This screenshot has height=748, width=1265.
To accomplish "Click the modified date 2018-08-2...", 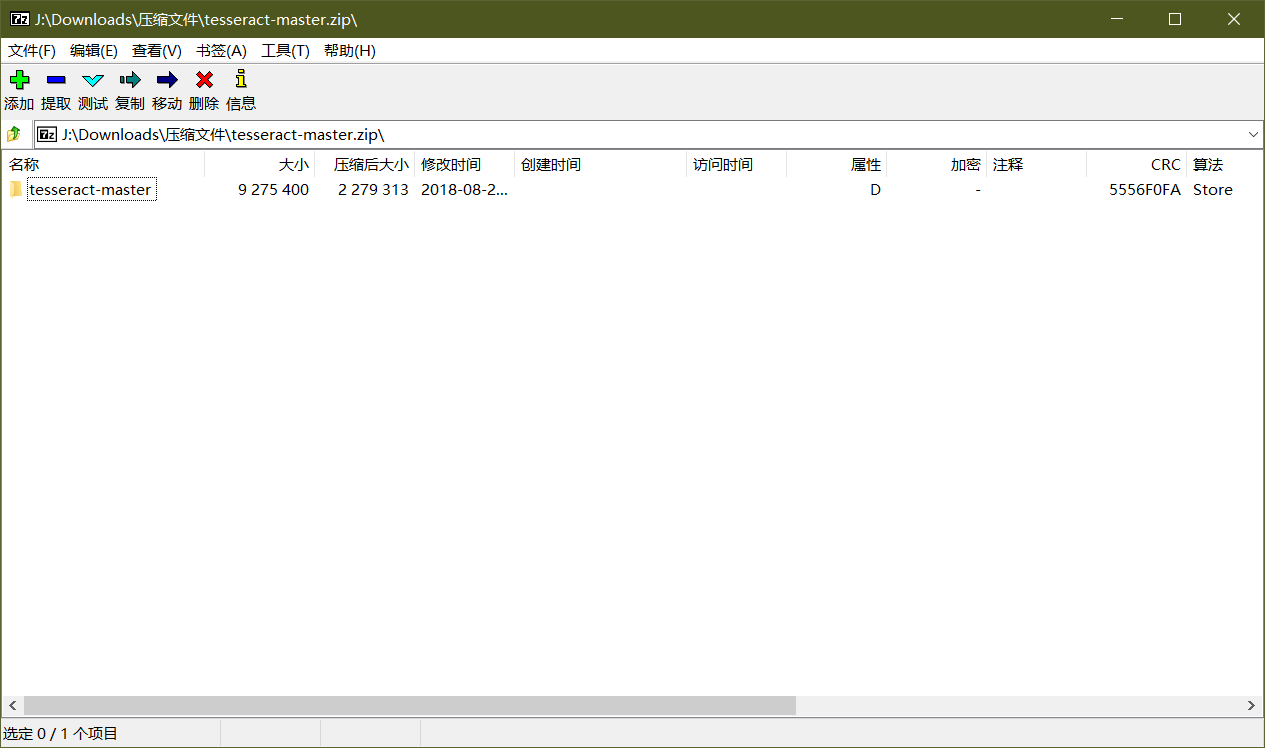I will tap(464, 190).
